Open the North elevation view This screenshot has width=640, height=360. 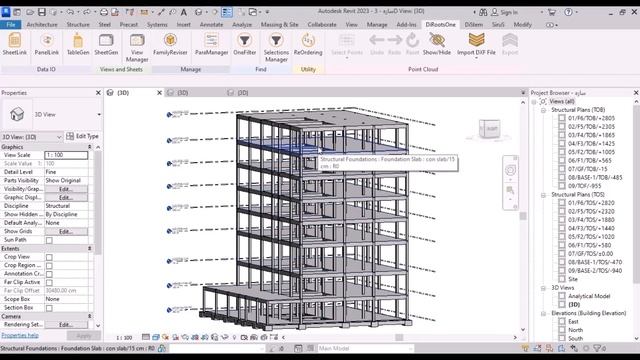(x=576, y=330)
